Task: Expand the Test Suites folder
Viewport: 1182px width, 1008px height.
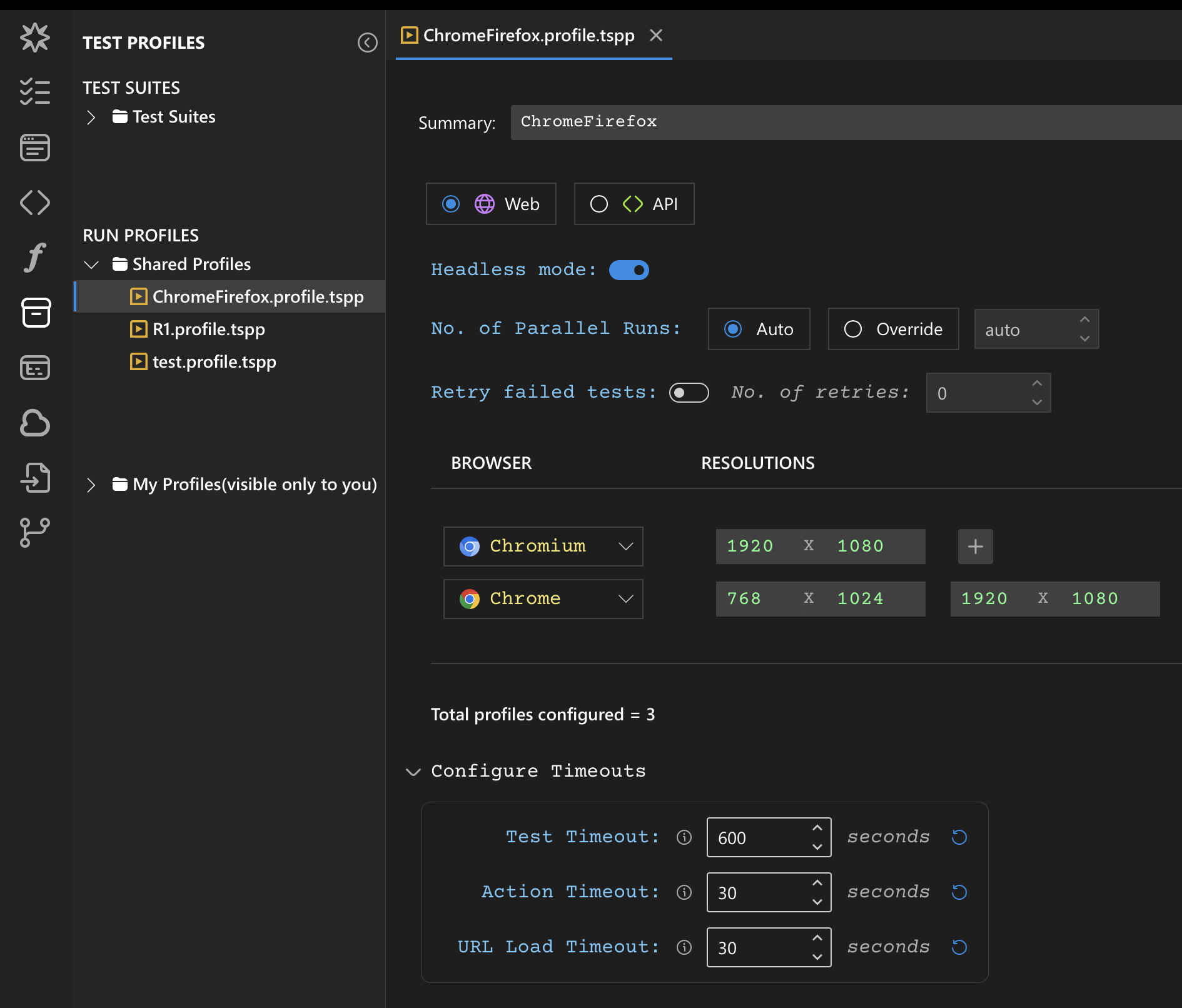Action: point(91,118)
